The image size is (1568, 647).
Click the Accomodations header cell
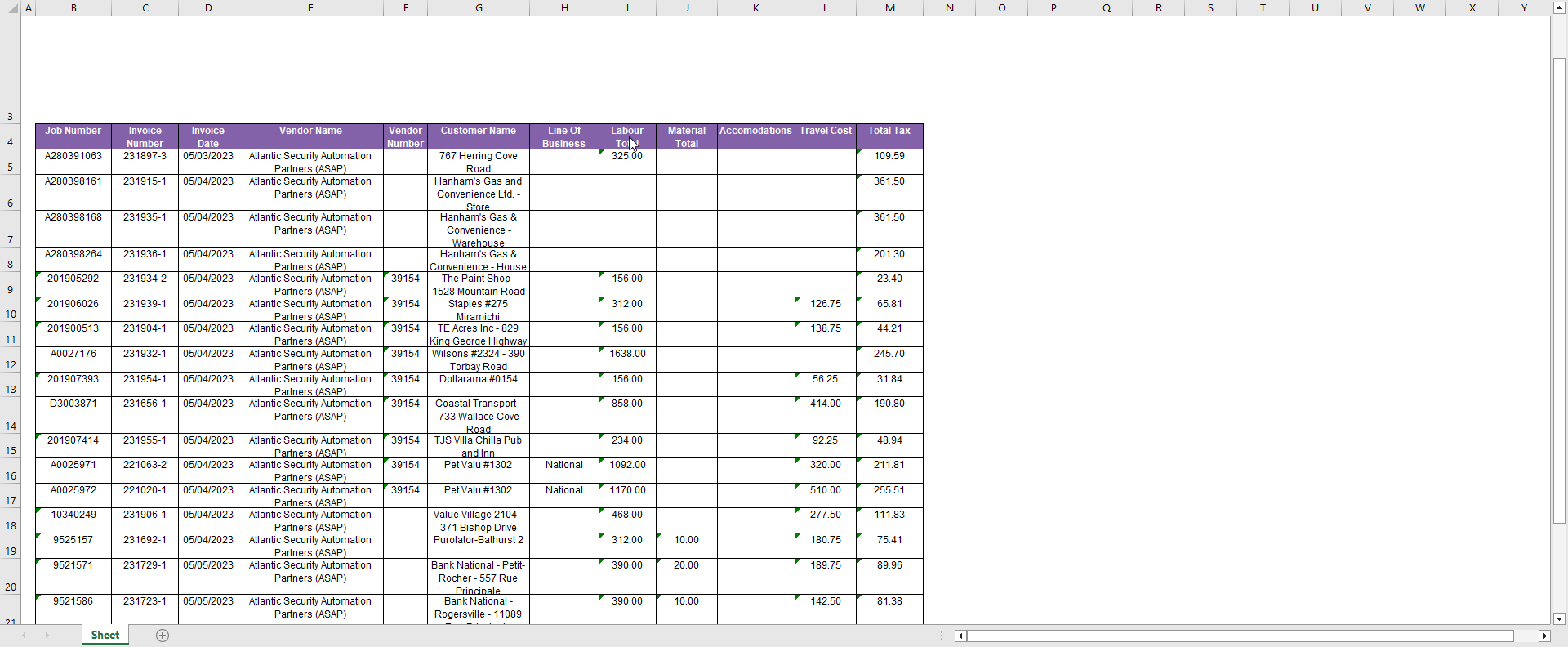(756, 136)
